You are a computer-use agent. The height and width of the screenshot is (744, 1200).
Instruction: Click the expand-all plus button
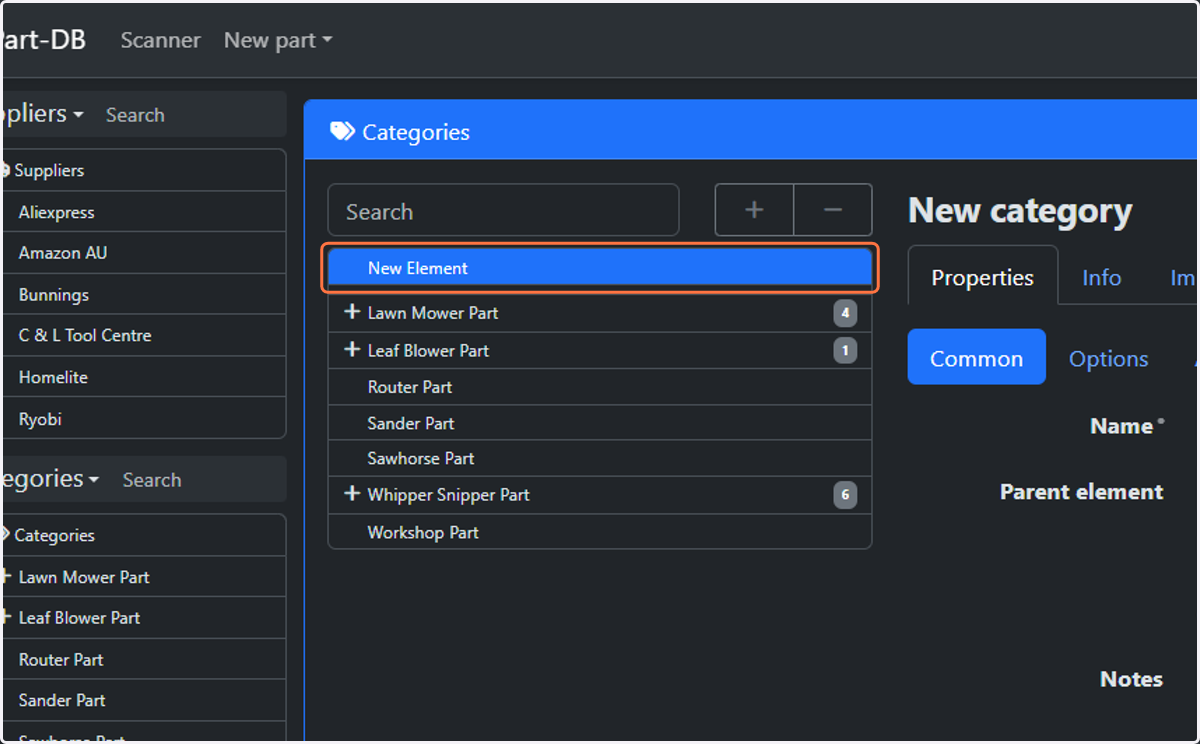click(754, 210)
